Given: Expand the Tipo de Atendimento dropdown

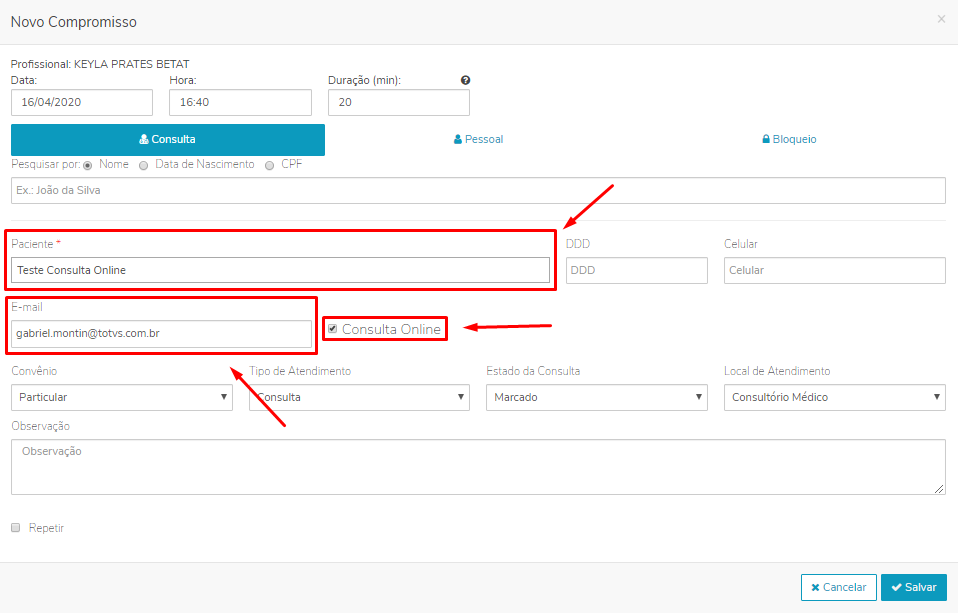Looking at the screenshot, I should (x=359, y=397).
